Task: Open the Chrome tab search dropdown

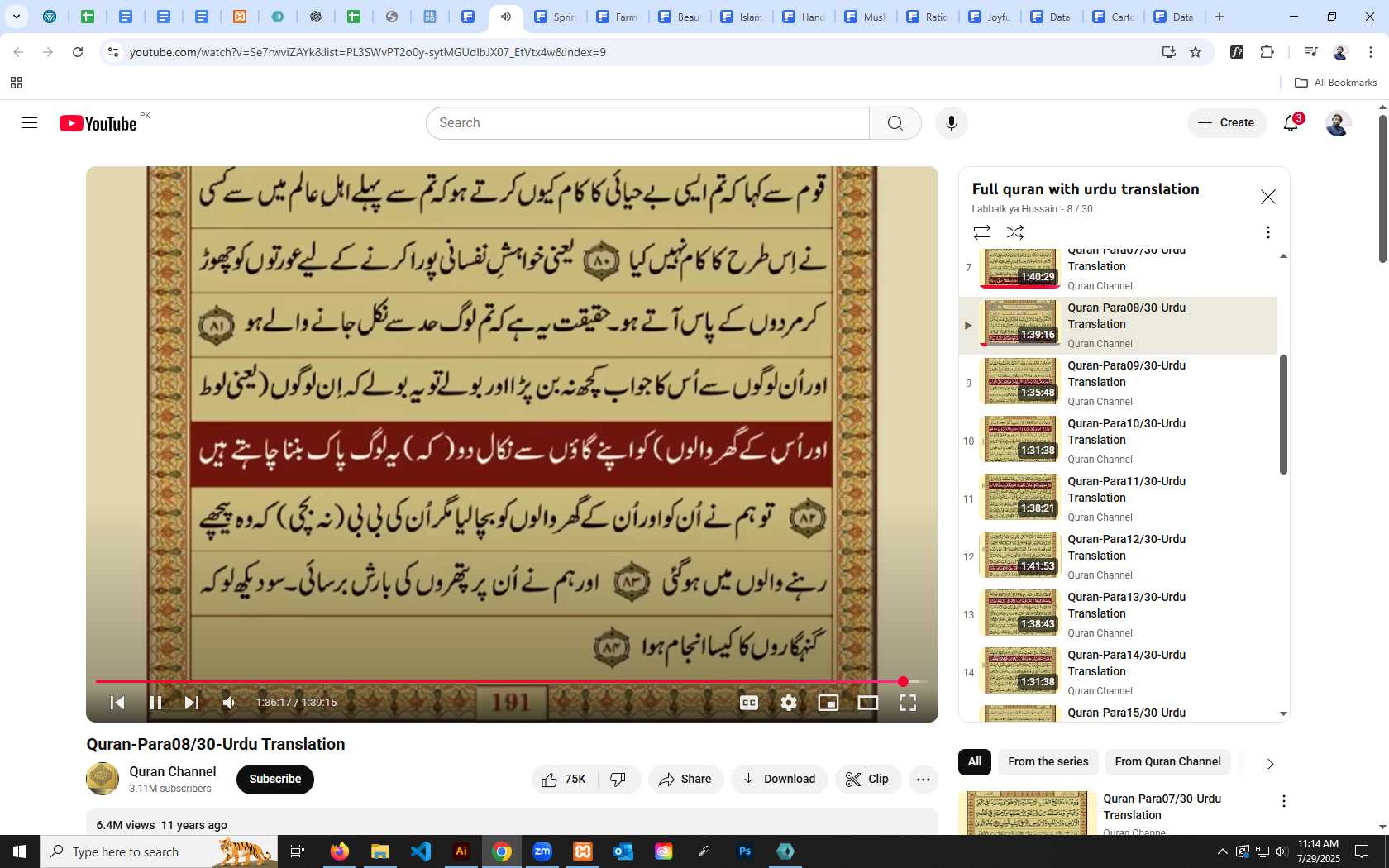Action: (x=17, y=17)
